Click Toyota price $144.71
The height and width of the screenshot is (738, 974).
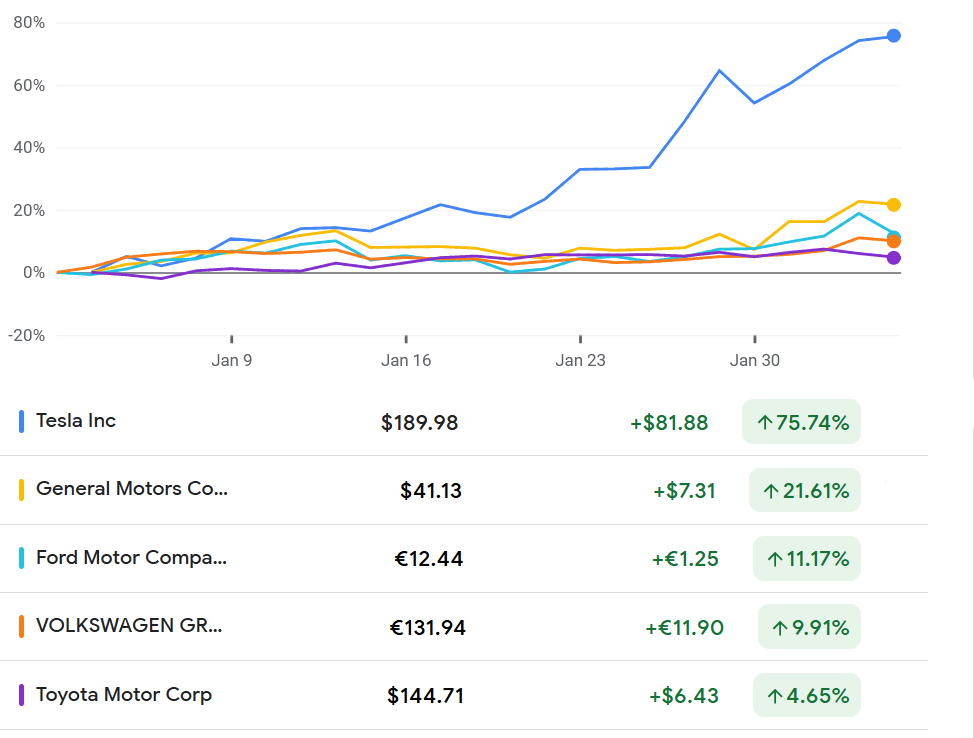[x=426, y=696]
